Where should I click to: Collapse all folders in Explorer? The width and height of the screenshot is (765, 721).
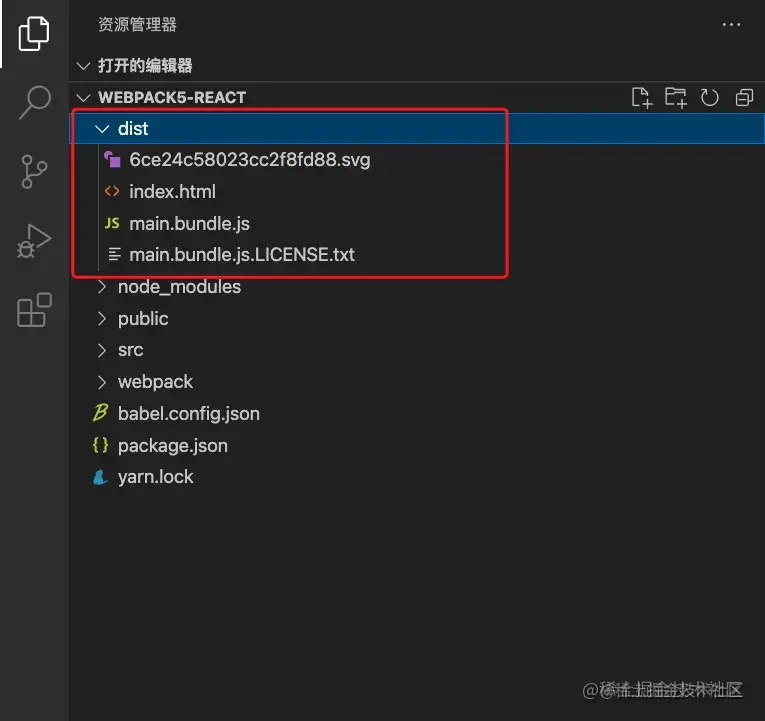744,98
